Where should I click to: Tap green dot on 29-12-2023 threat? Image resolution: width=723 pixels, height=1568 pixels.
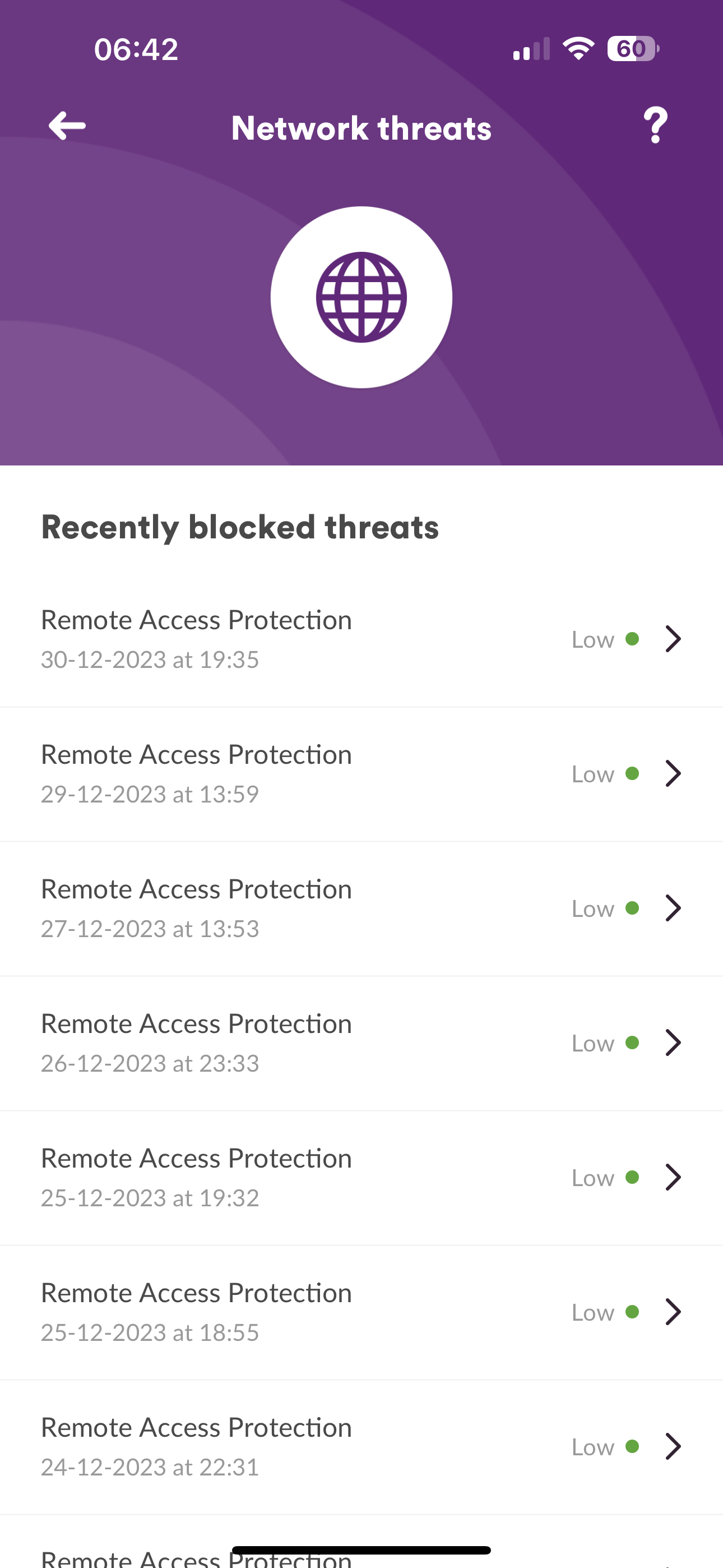[632, 774]
